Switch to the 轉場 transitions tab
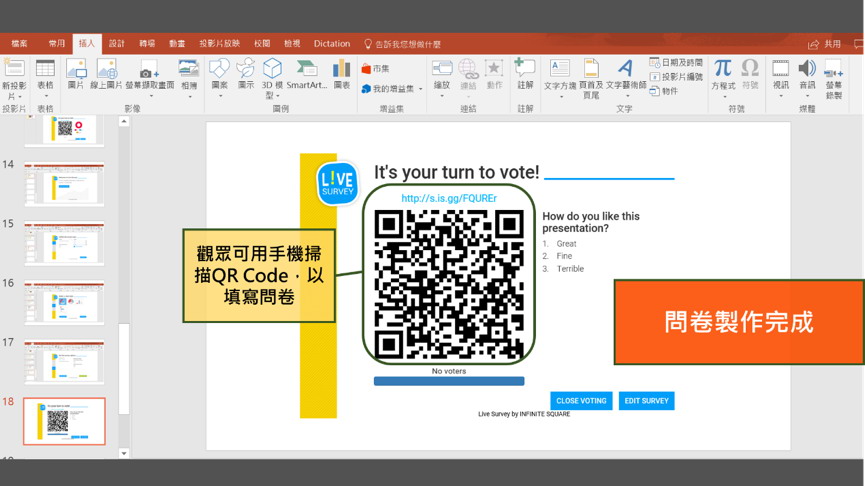 147,44
